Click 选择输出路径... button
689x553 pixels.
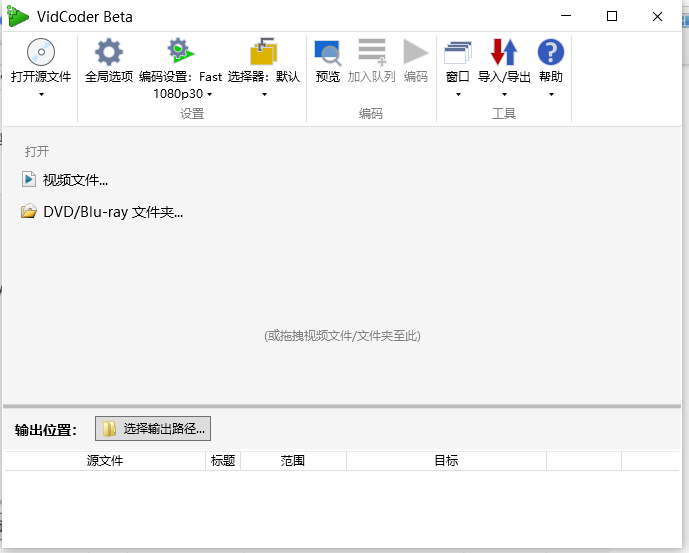pyautogui.click(x=153, y=429)
